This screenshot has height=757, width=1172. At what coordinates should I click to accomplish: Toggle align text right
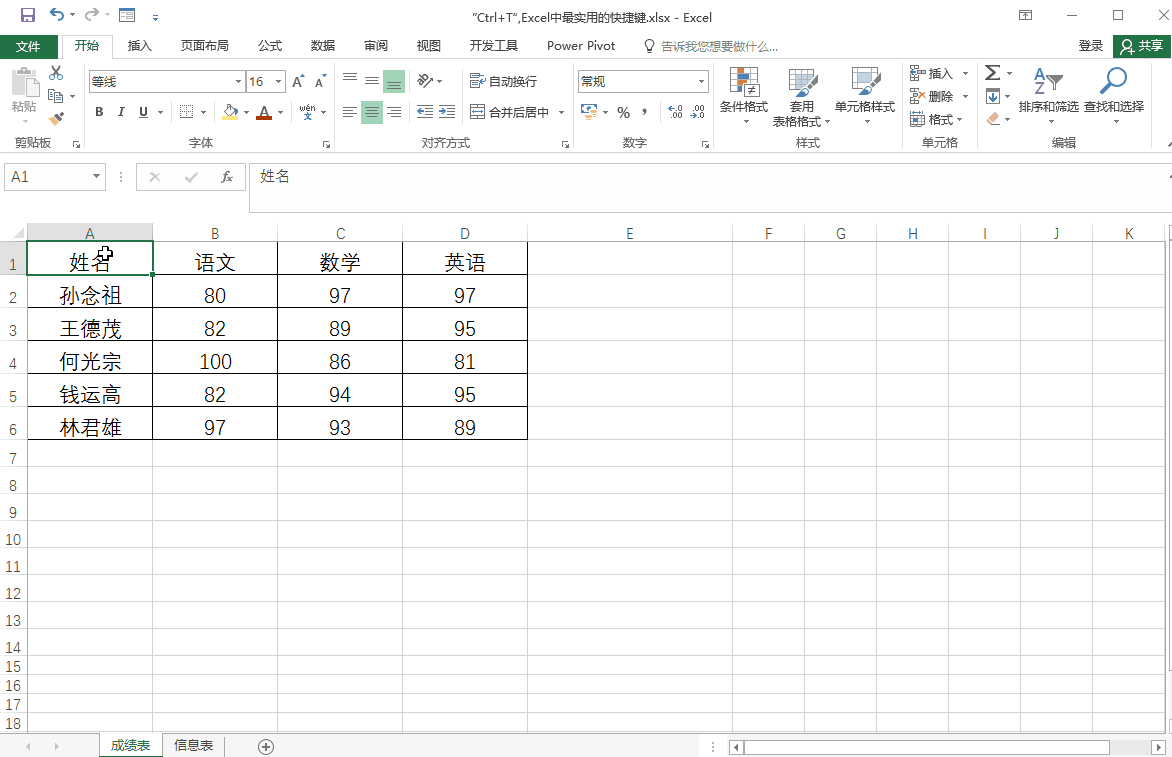(x=394, y=112)
